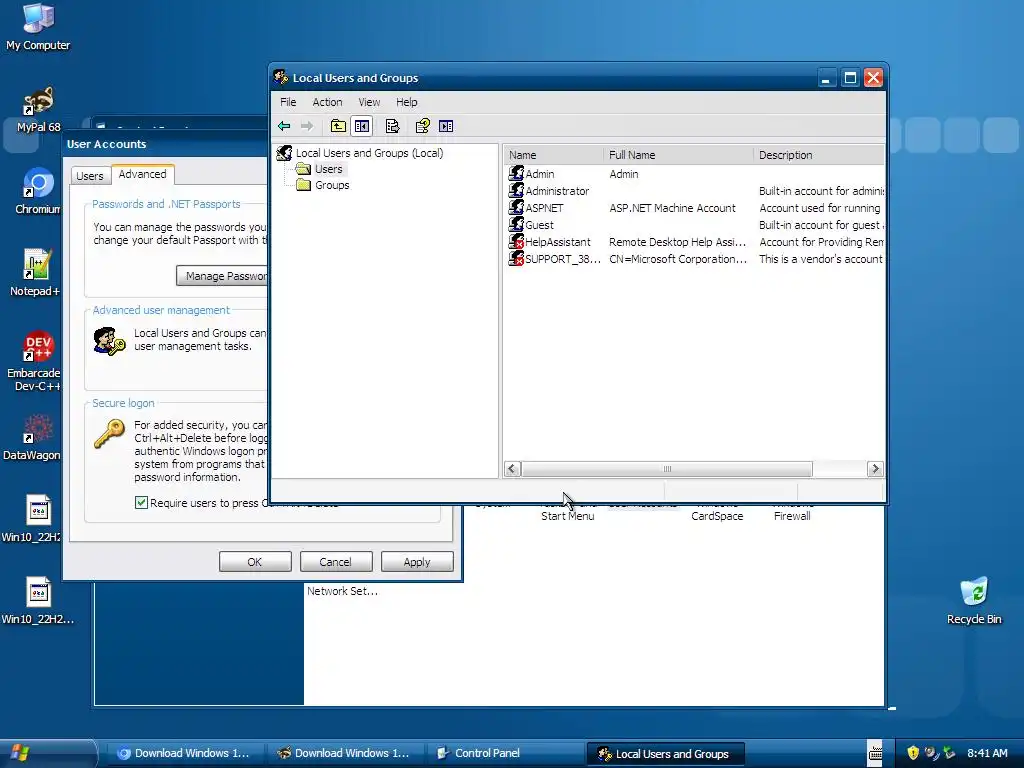Click the taskbar clock showing 8:41 AM
The width and height of the screenshot is (1024, 768).
(987, 753)
